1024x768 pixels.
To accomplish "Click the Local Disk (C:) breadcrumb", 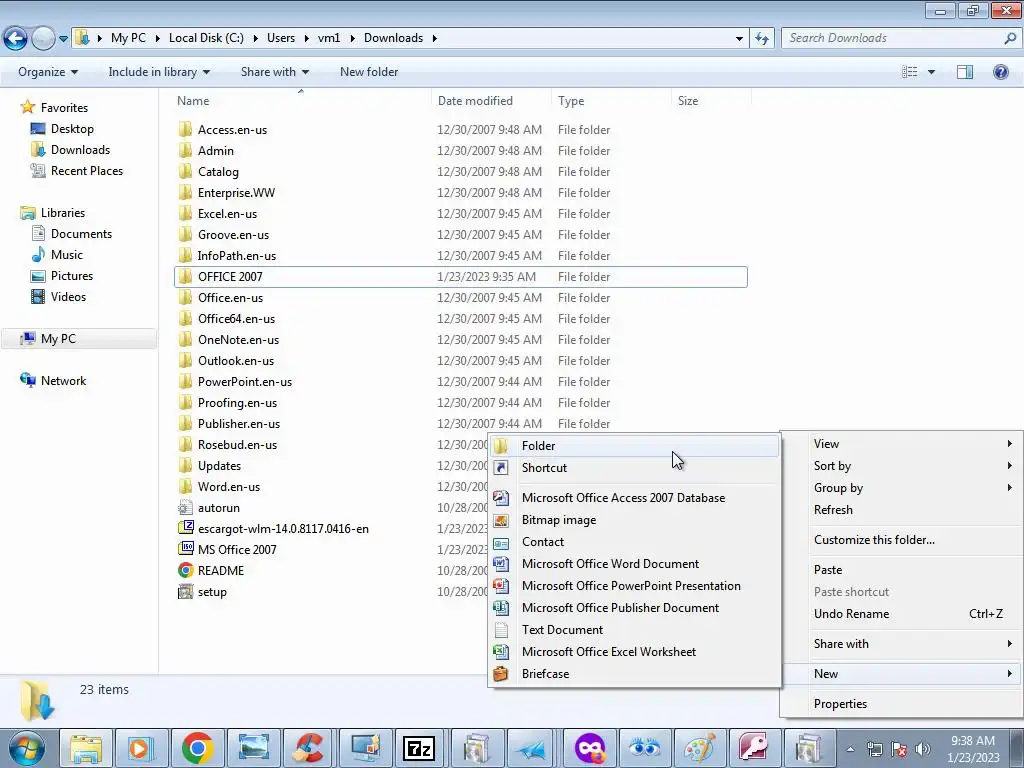I will pyautogui.click(x=206, y=38).
